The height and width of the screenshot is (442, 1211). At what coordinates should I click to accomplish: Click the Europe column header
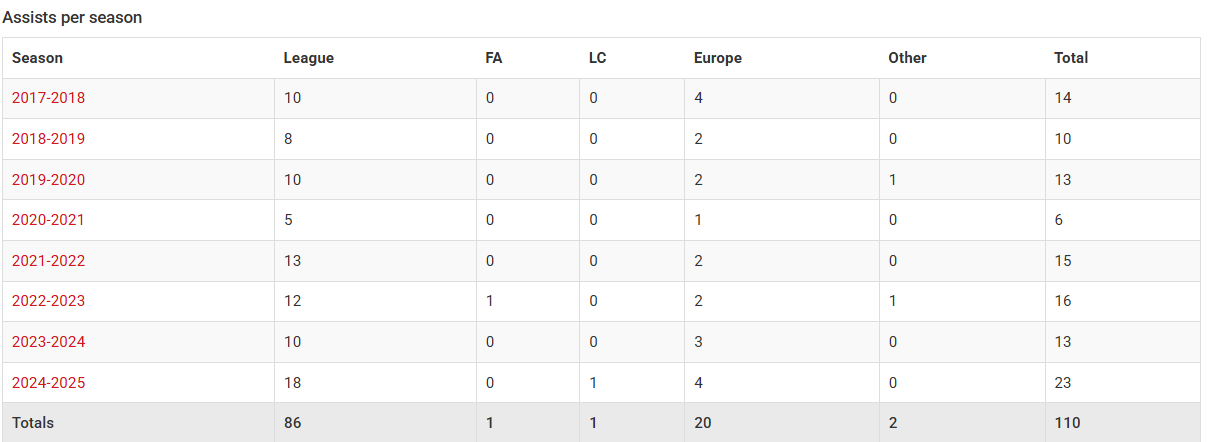pyautogui.click(x=718, y=58)
